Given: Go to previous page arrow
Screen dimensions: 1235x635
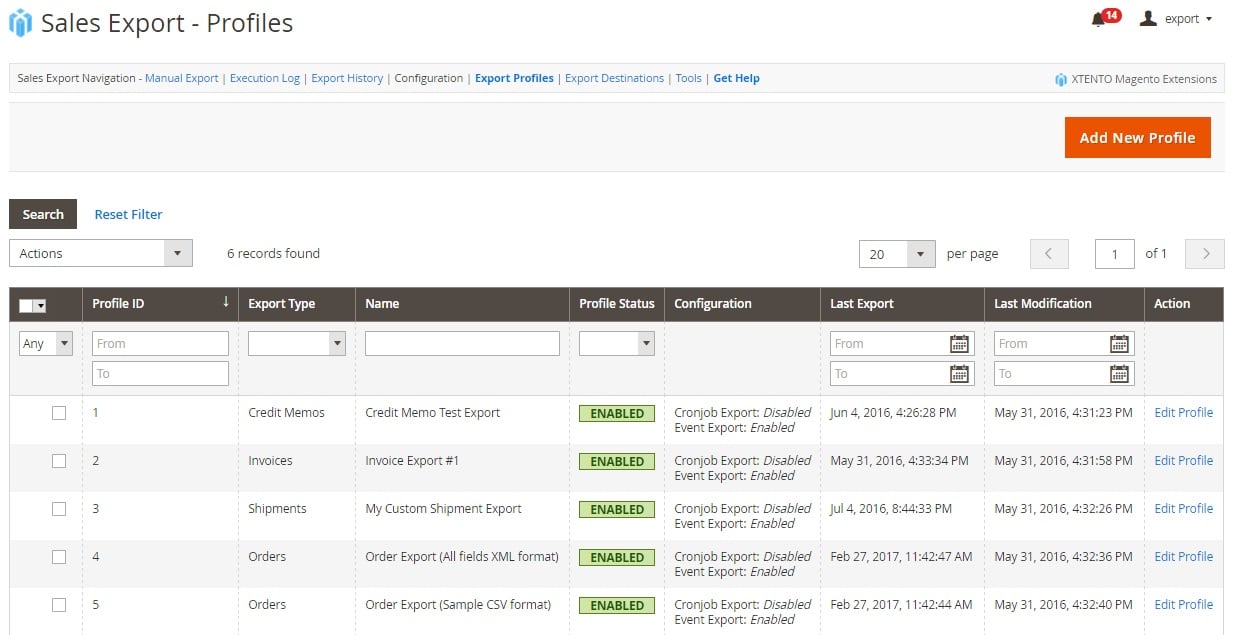Looking at the screenshot, I should click(1049, 254).
